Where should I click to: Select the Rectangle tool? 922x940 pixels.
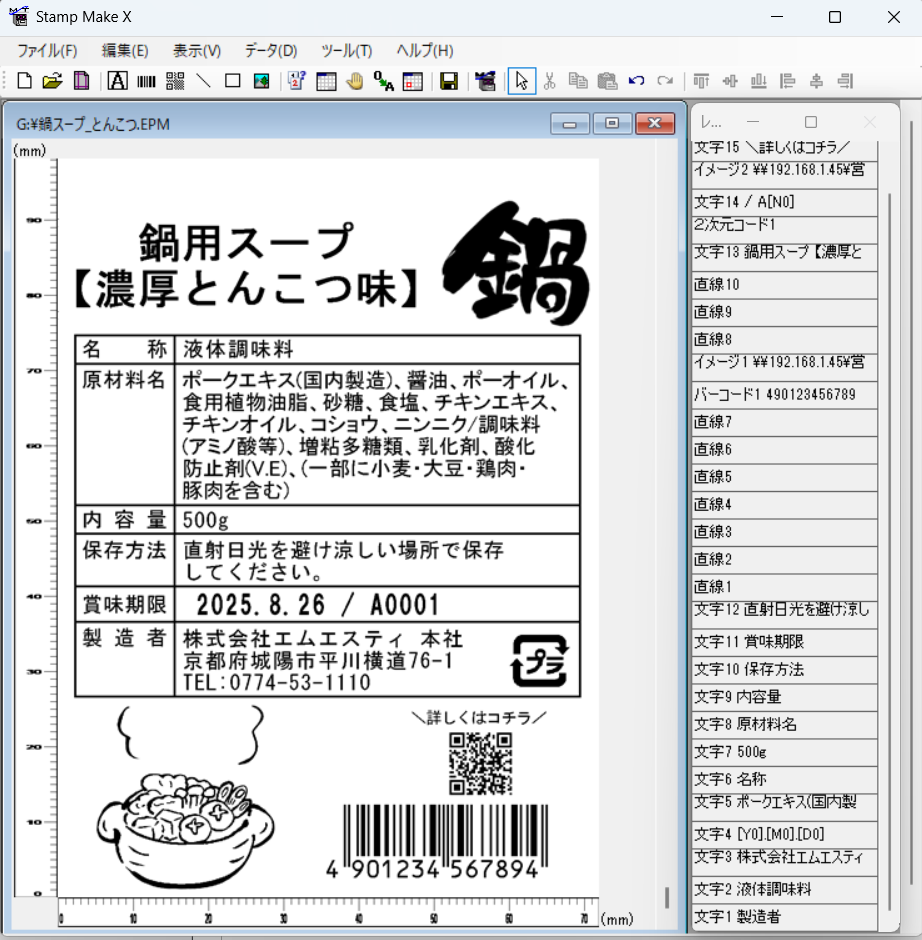click(x=233, y=81)
